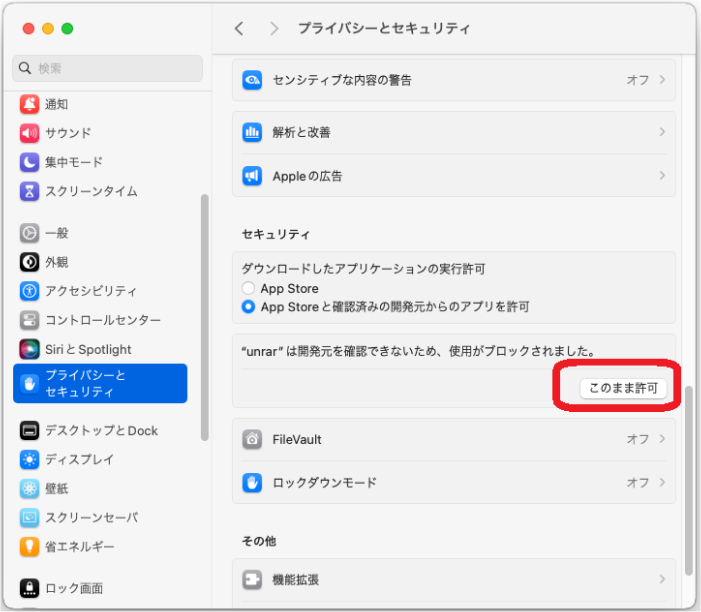Click the センシティブな内容の警告 eye icon

(252, 80)
